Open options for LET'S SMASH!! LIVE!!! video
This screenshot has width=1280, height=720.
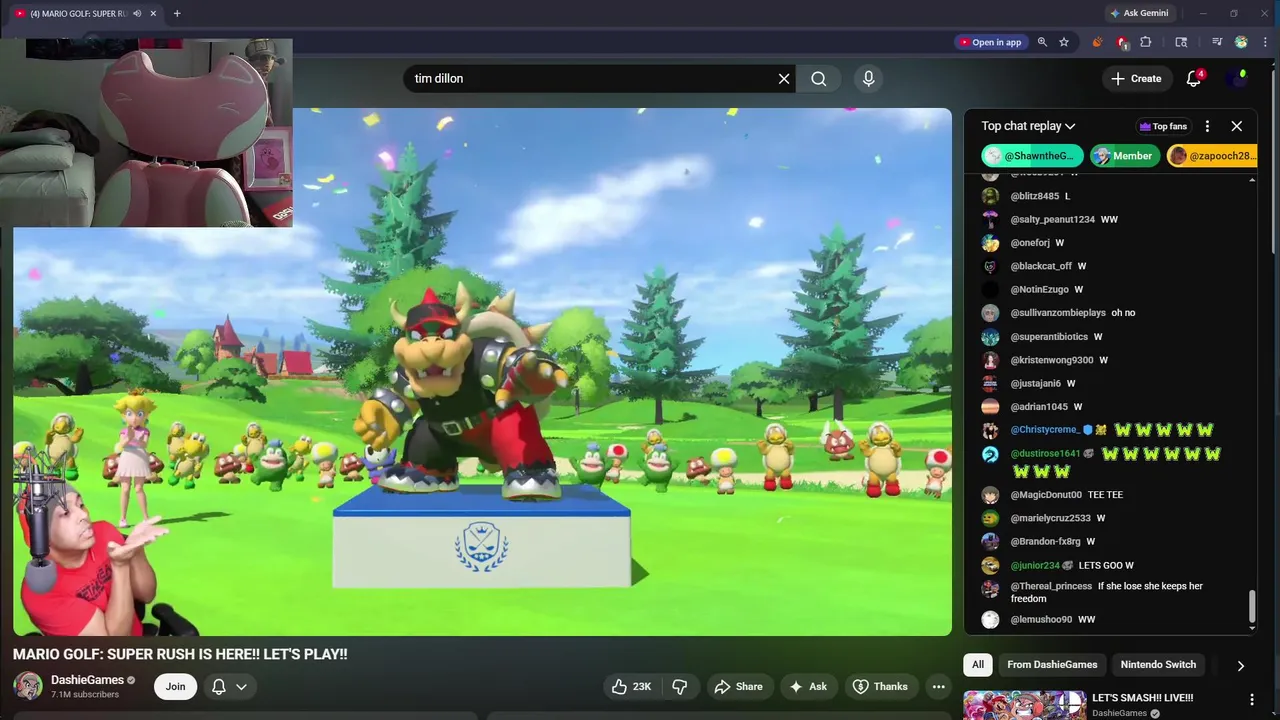coord(1251,699)
